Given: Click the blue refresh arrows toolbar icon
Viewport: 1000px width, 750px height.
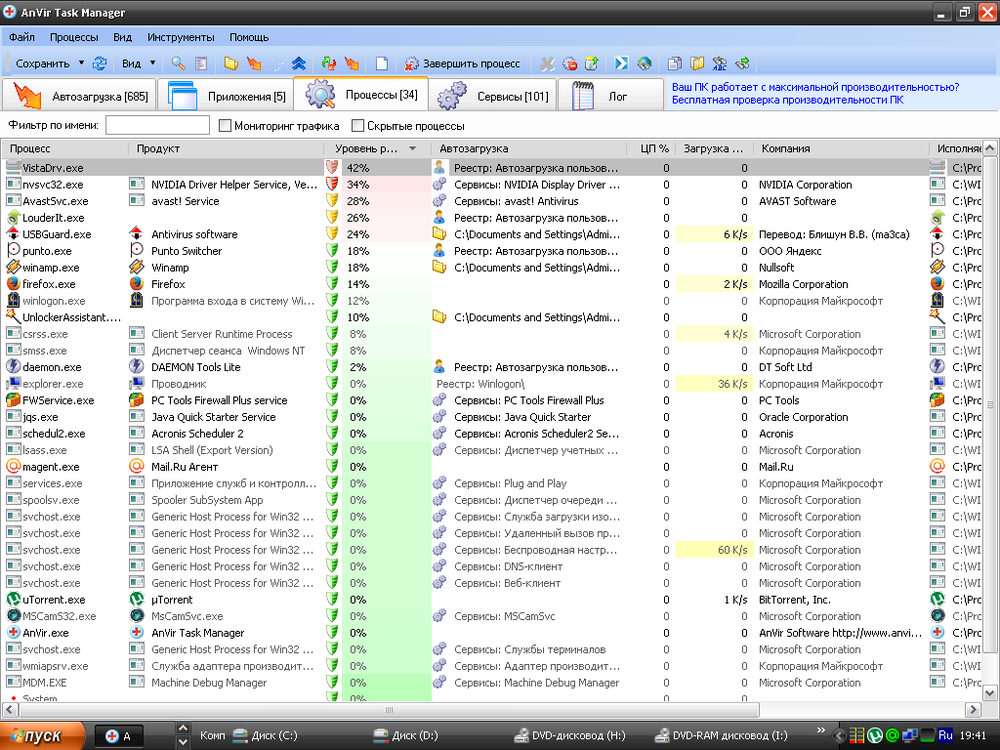Looking at the screenshot, I should [x=99, y=63].
